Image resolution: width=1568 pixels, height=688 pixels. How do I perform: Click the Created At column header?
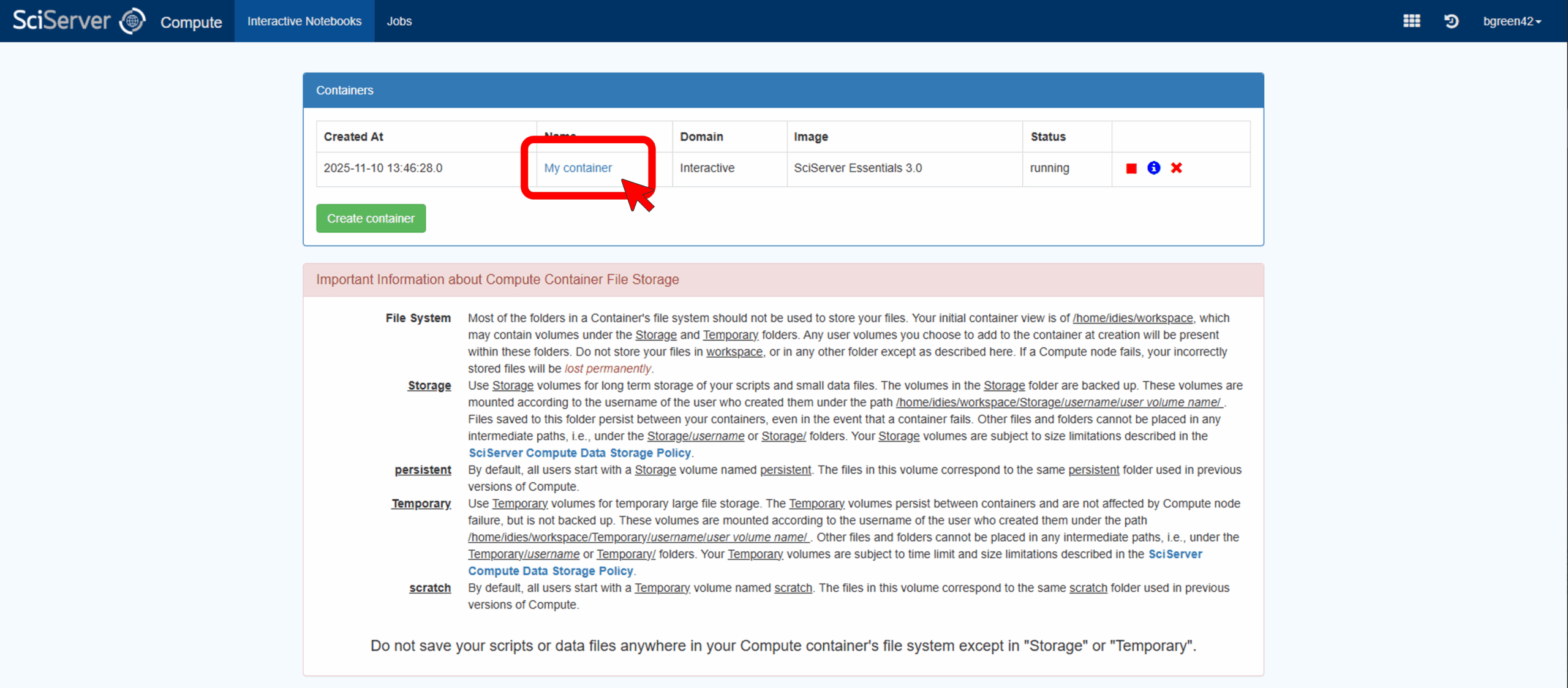353,137
